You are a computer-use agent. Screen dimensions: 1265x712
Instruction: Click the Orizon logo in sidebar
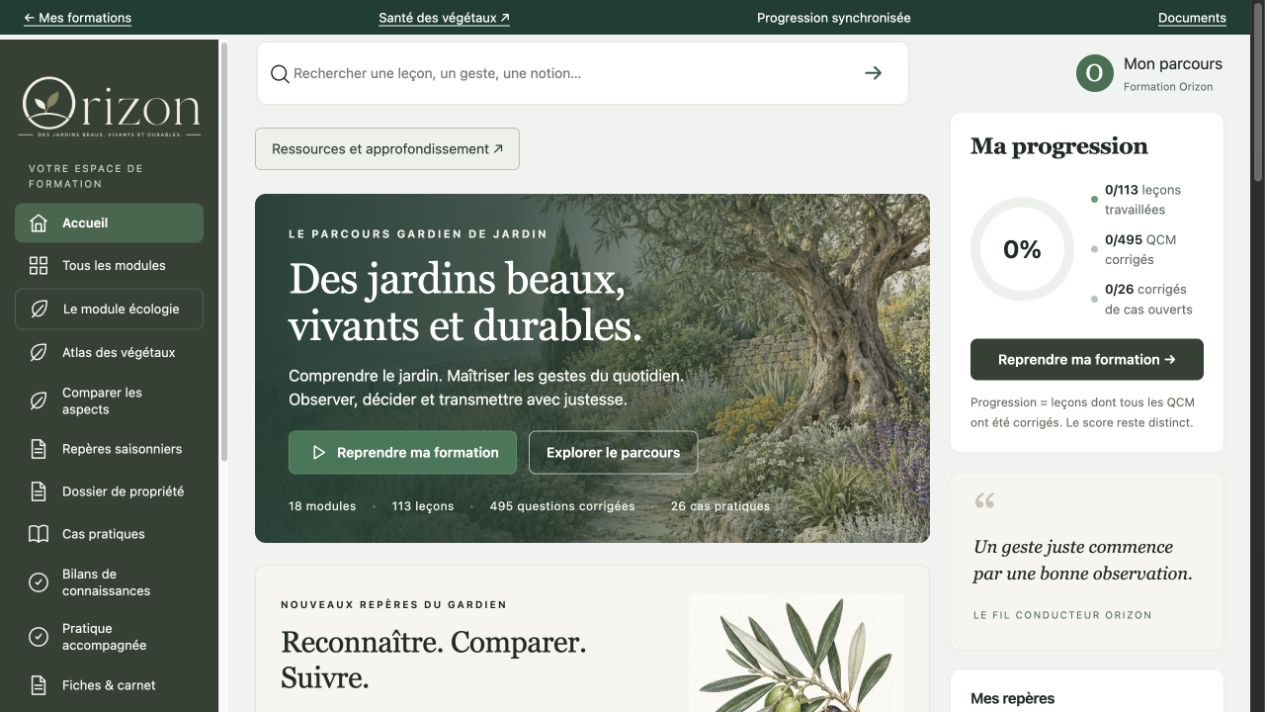(x=111, y=106)
